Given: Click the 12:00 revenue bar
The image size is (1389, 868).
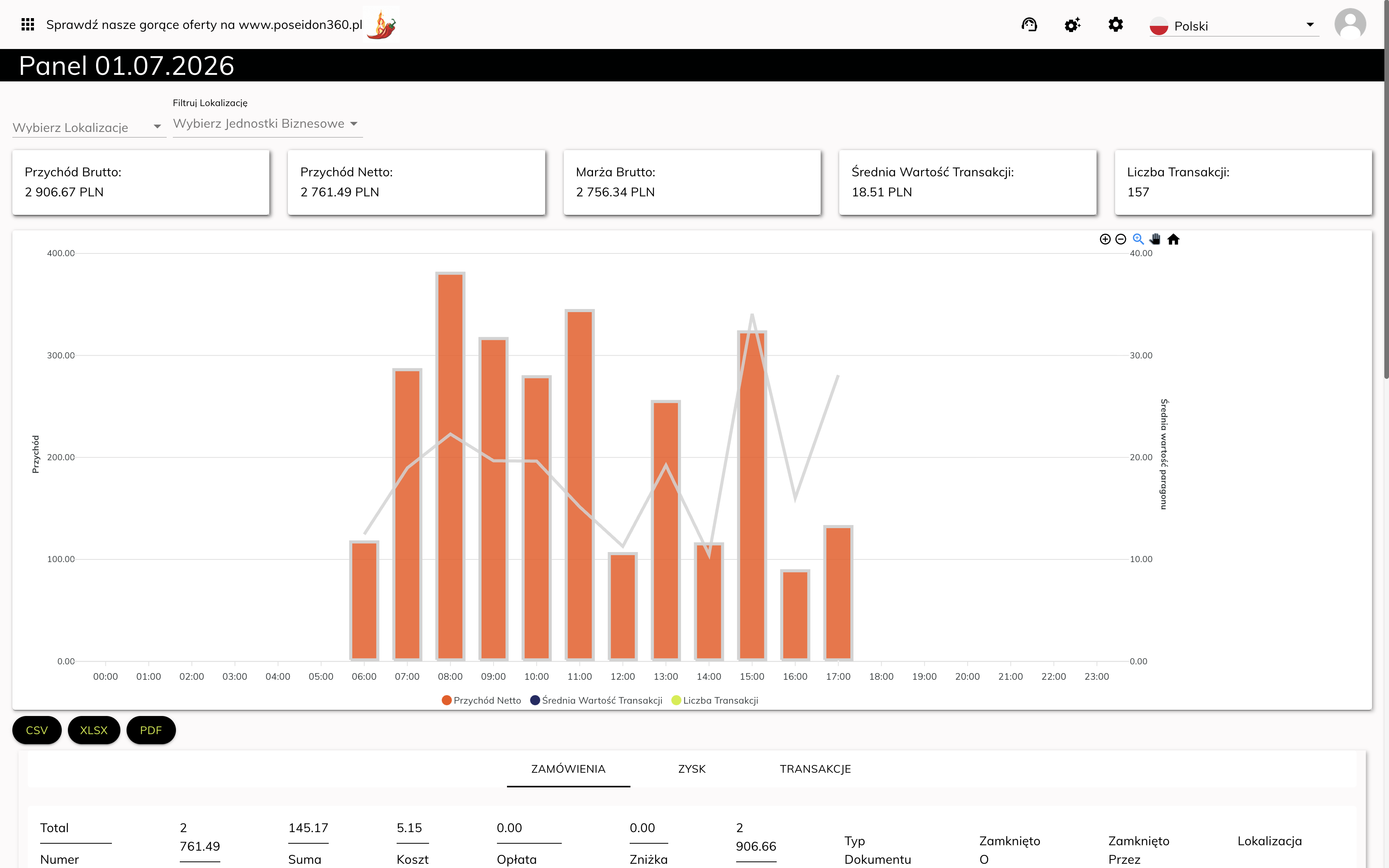Looking at the screenshot, I should pyautogui.click(x=623, y=606).
